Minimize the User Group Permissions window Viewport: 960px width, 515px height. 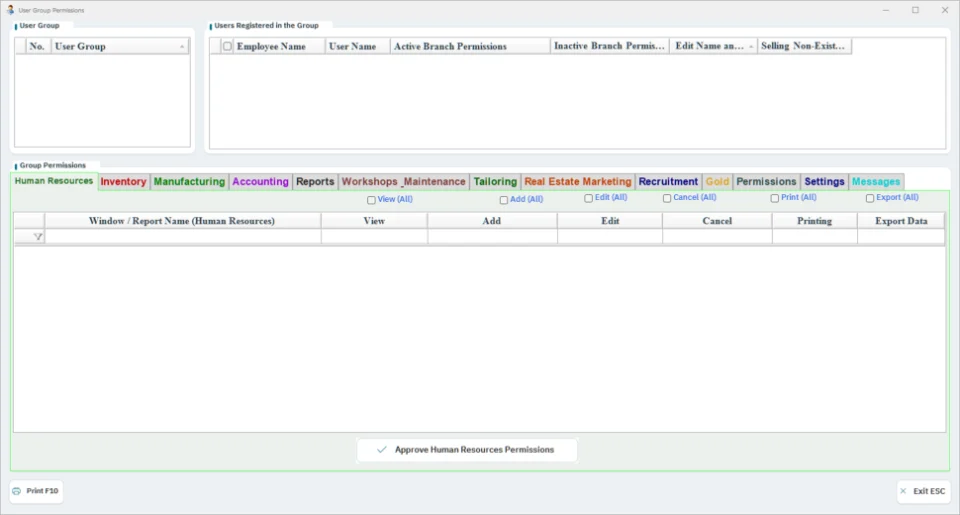[886, 10]
